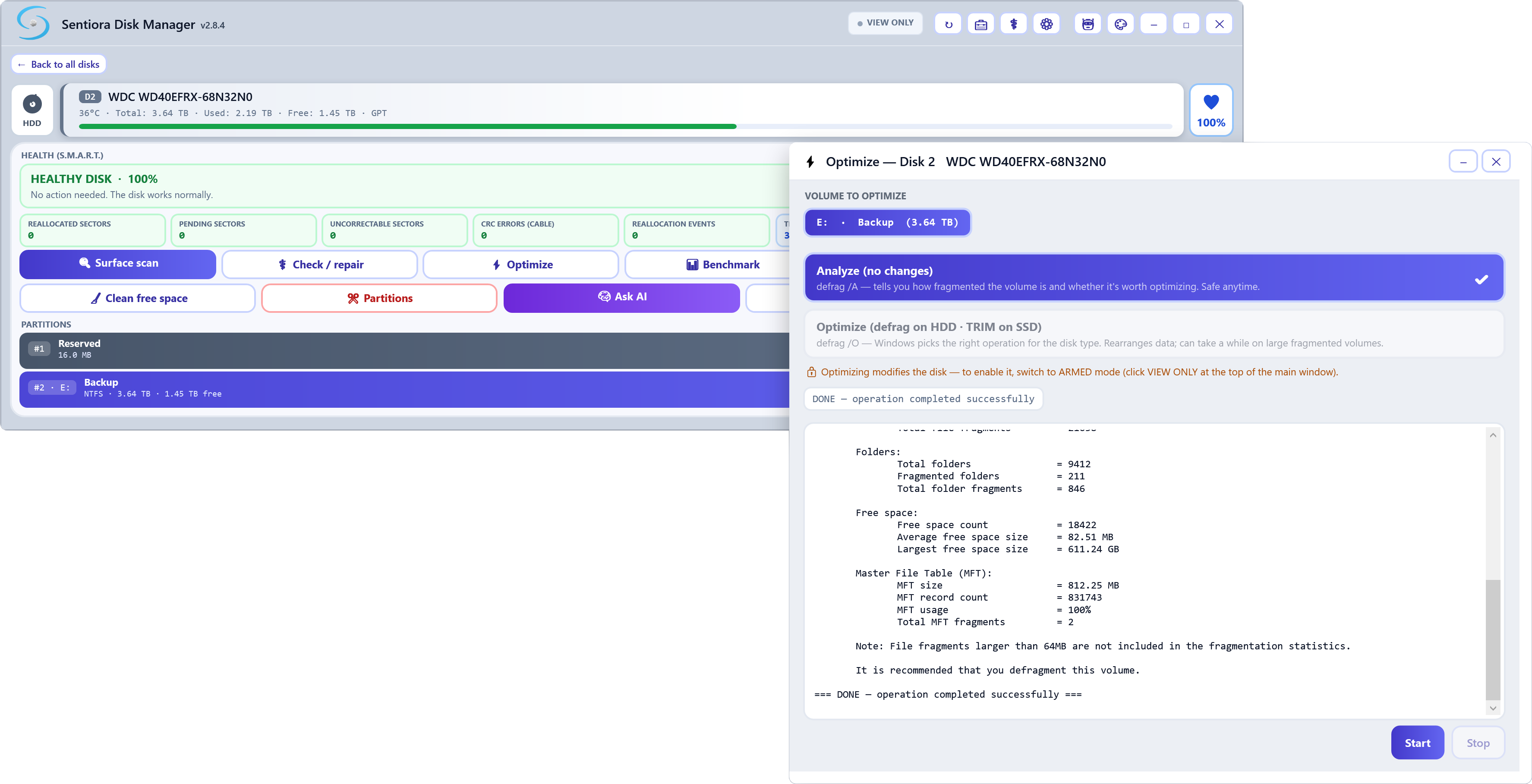Click 'MFT size = 812.25 MB' log line
The height and width of the screenshot is (784, 1532).
1008,586
